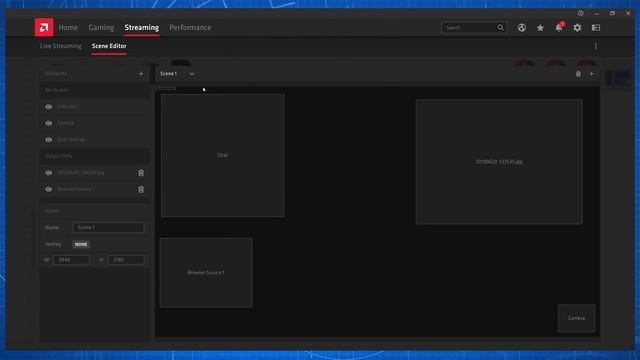Select the Browser Source 1 box on canvas
Image resolution: width=640 pixels, height=360 pixels.
pos(206,273)
